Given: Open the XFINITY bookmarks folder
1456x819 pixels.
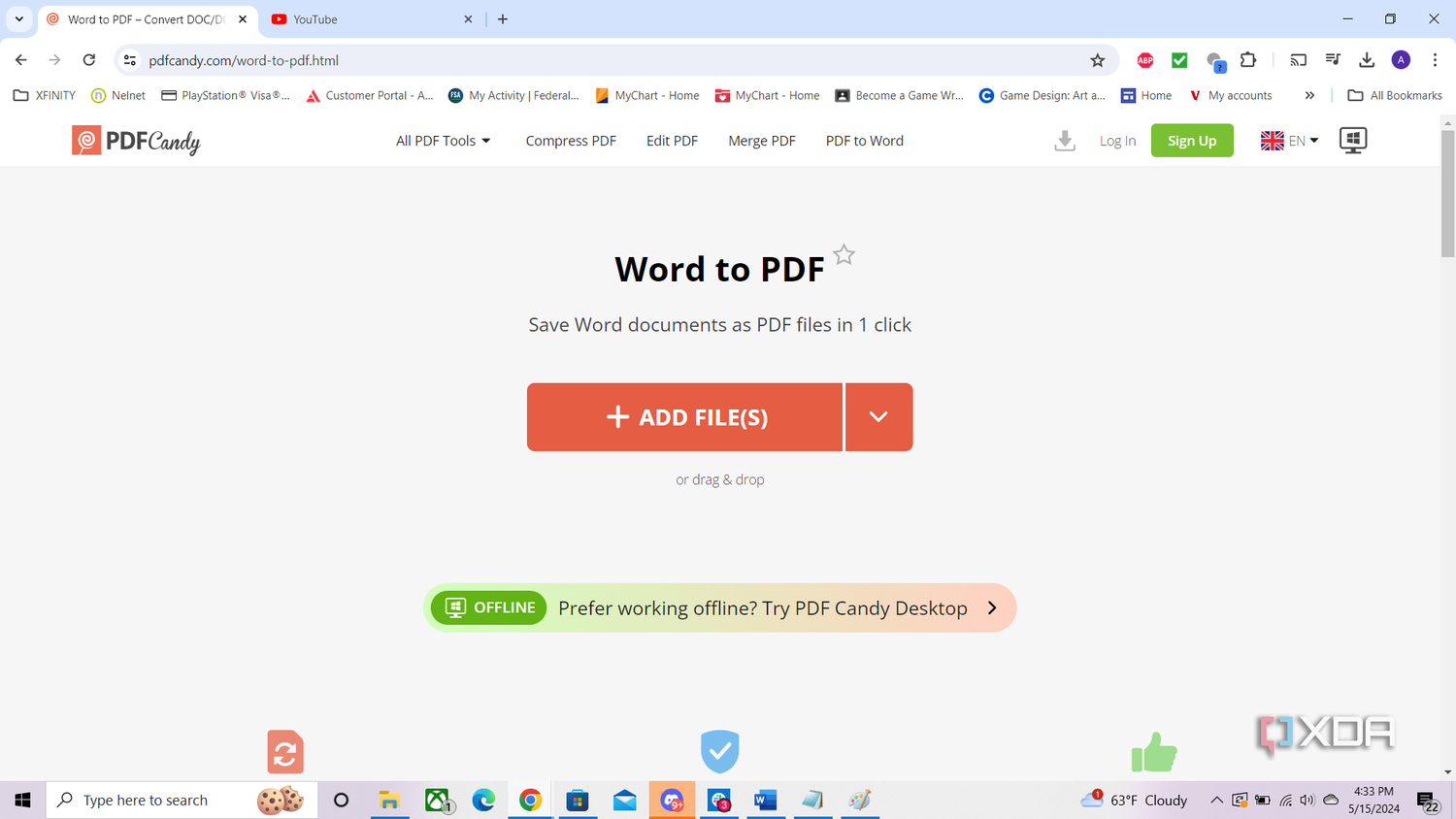Looking at the screenshot, I should (x=45, y=95).
